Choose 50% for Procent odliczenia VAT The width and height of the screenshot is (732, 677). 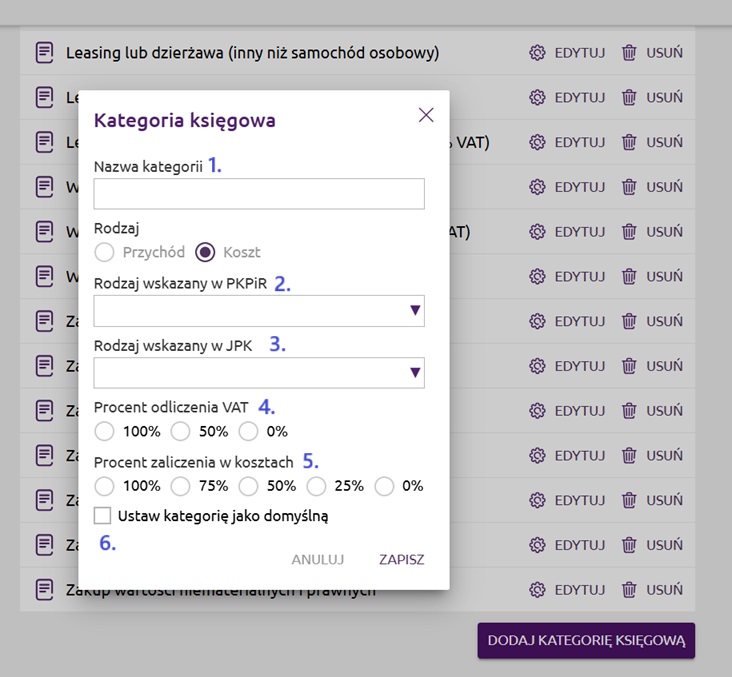coord(181,432)
